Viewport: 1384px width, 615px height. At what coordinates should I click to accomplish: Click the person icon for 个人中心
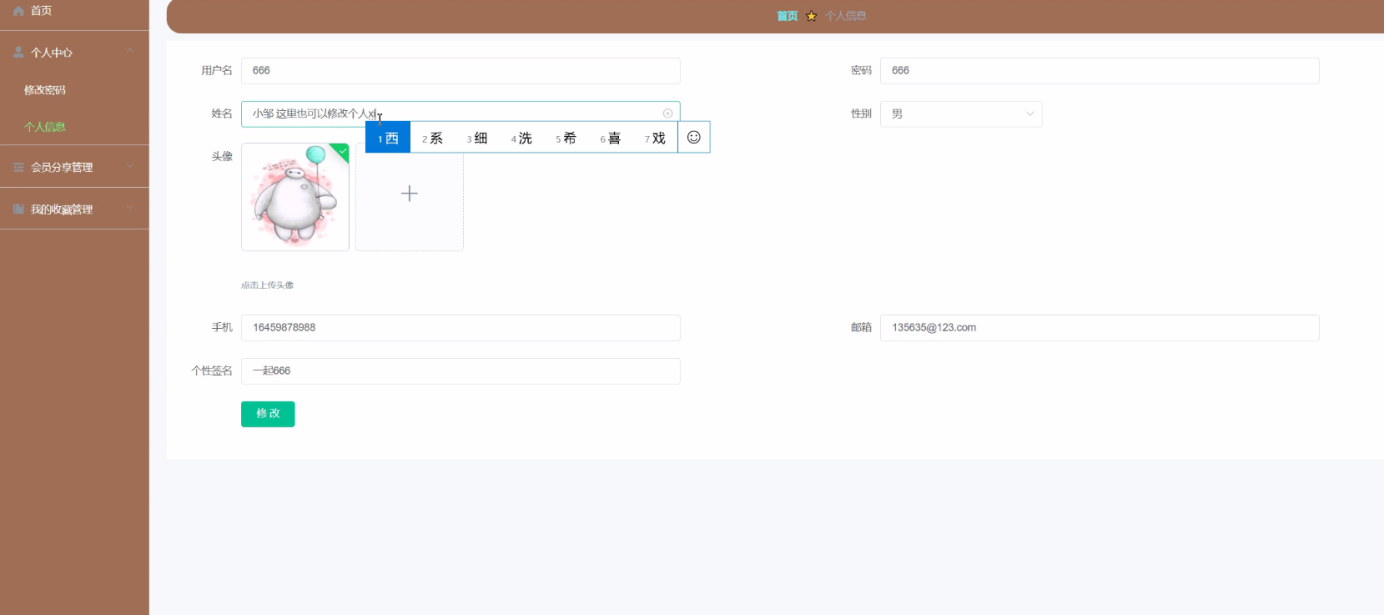coord(18,52)
